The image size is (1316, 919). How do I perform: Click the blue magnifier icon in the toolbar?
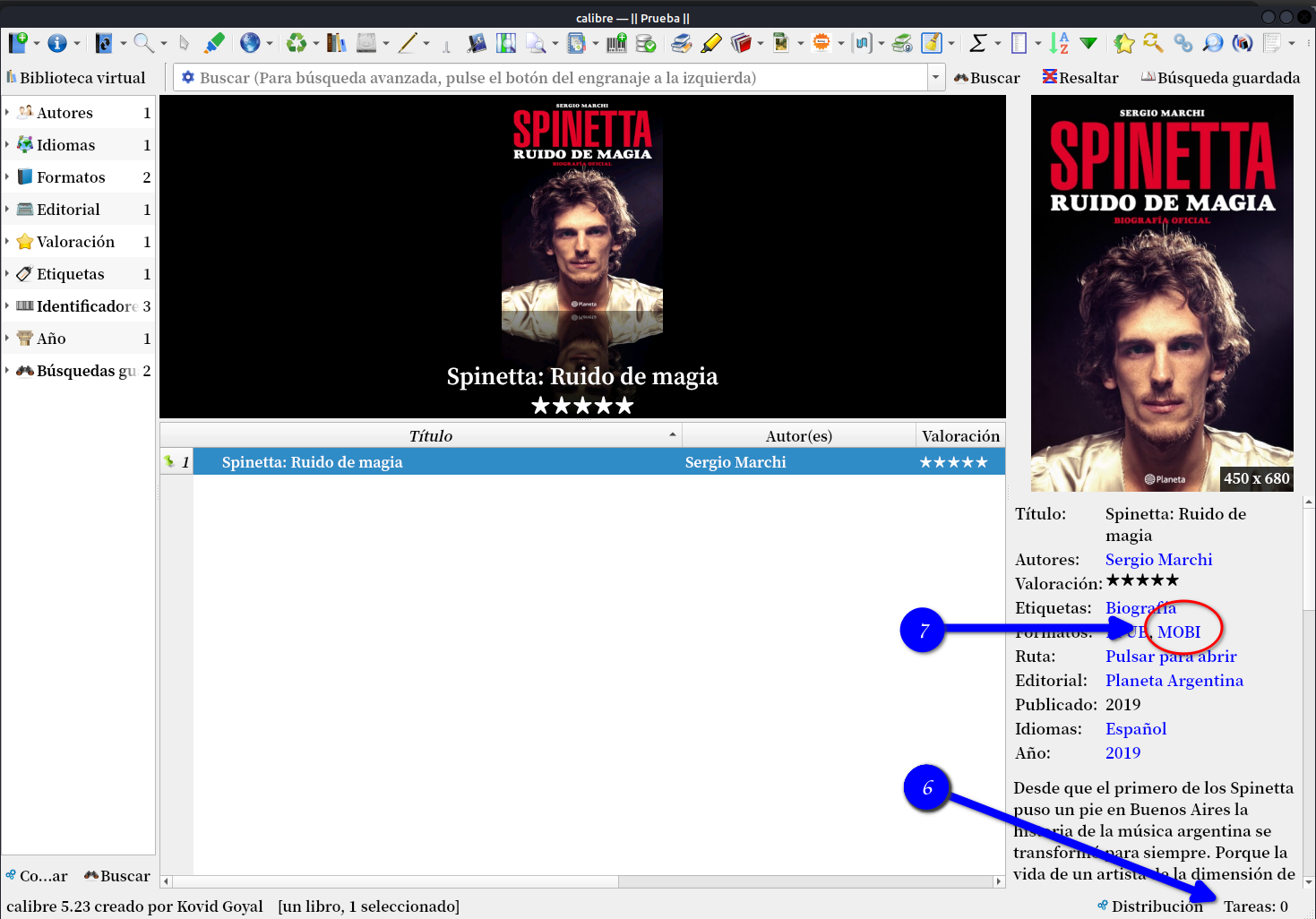pyautogui.click(x=1213, y=42)
